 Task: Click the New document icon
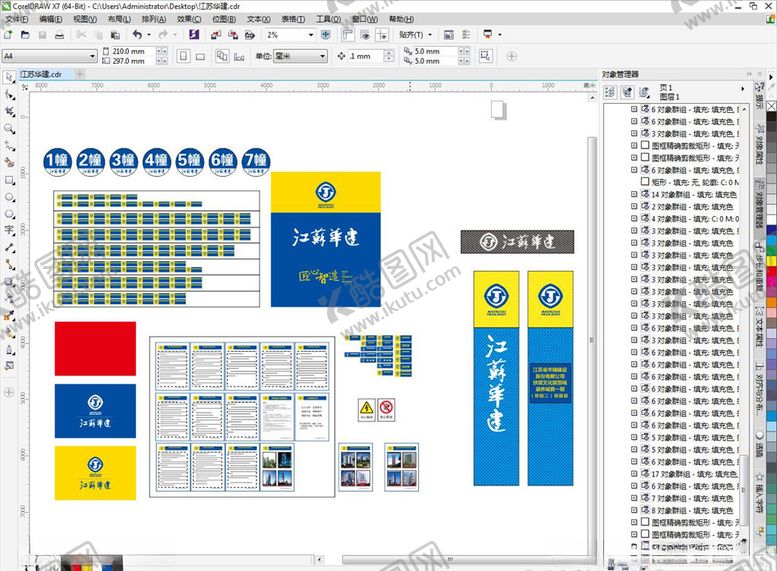pos(8,35)
